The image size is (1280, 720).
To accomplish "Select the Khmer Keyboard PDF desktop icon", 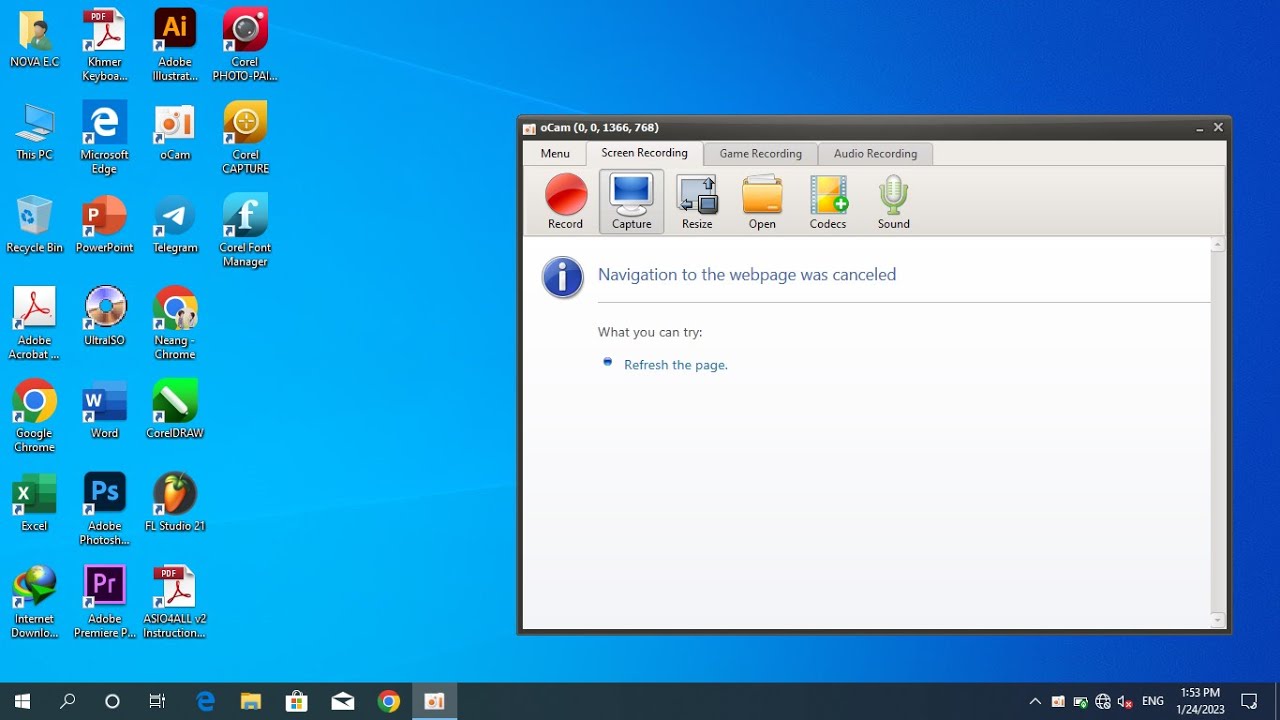I will coord(105,46).
